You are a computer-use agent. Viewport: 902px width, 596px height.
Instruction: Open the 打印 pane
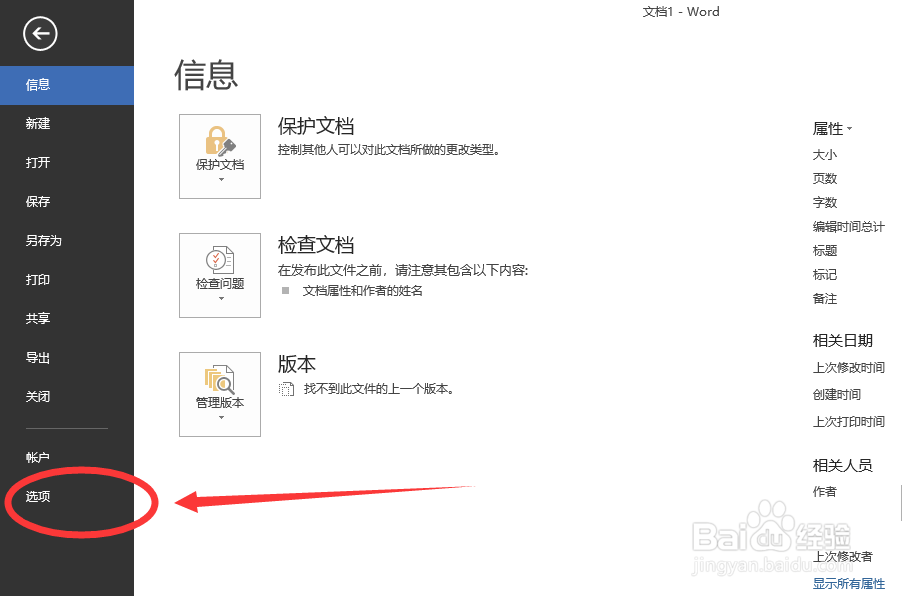39,279
